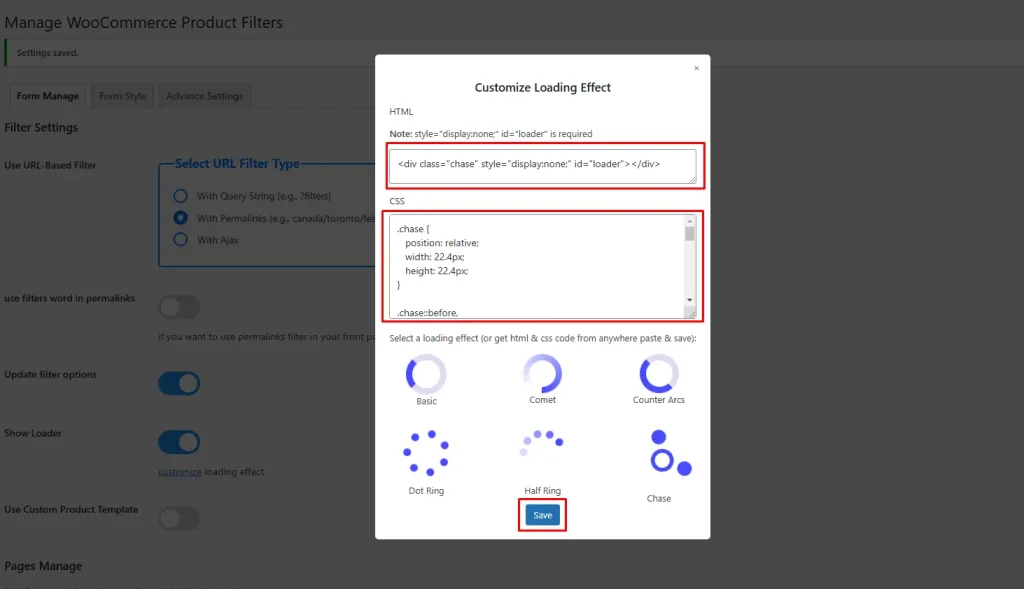1024x589 pixels.
Task: Click the Settings saved notice text
Action: (x=47, y=53)
